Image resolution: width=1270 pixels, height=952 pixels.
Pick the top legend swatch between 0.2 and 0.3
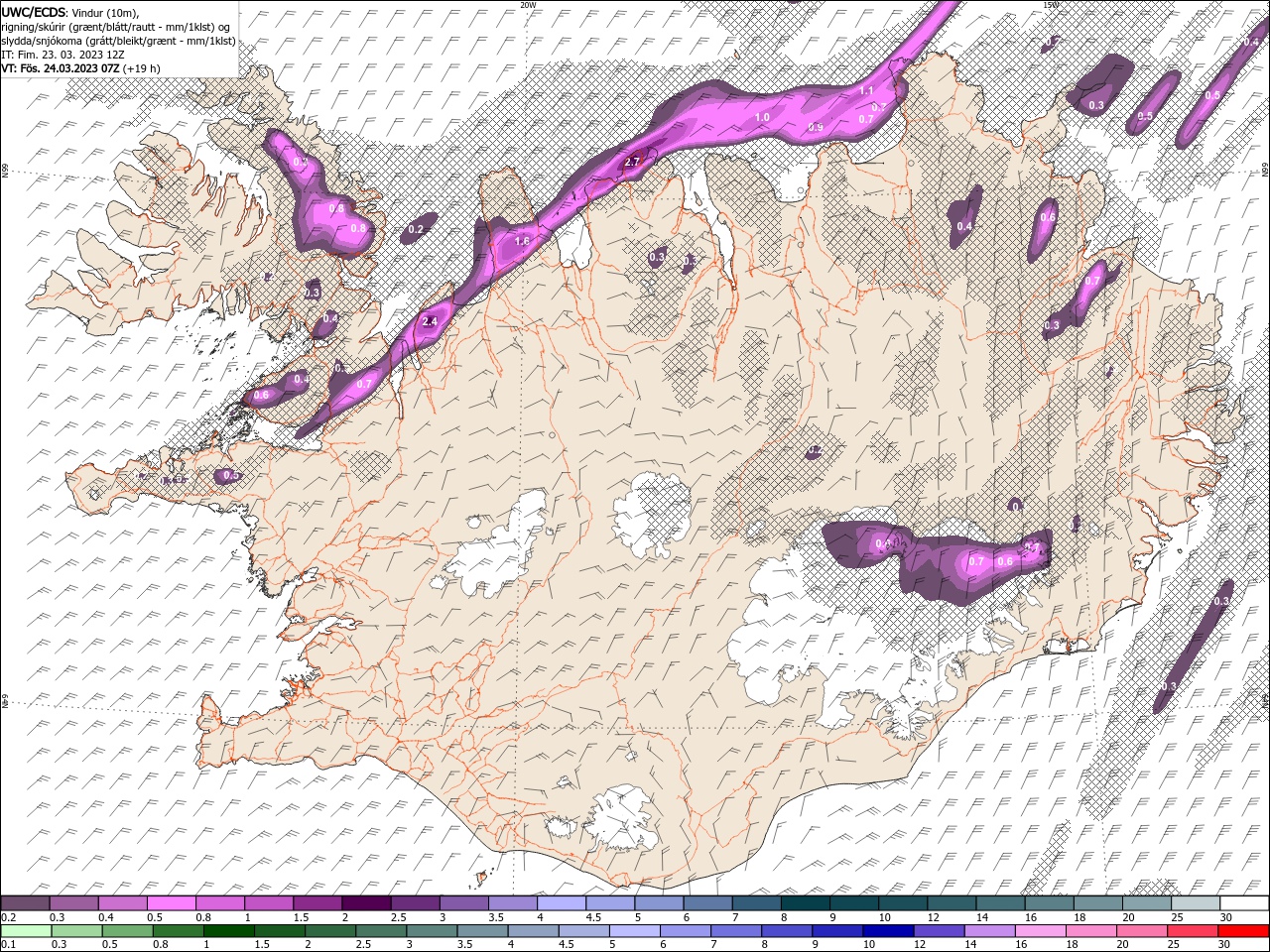(25, 903)
